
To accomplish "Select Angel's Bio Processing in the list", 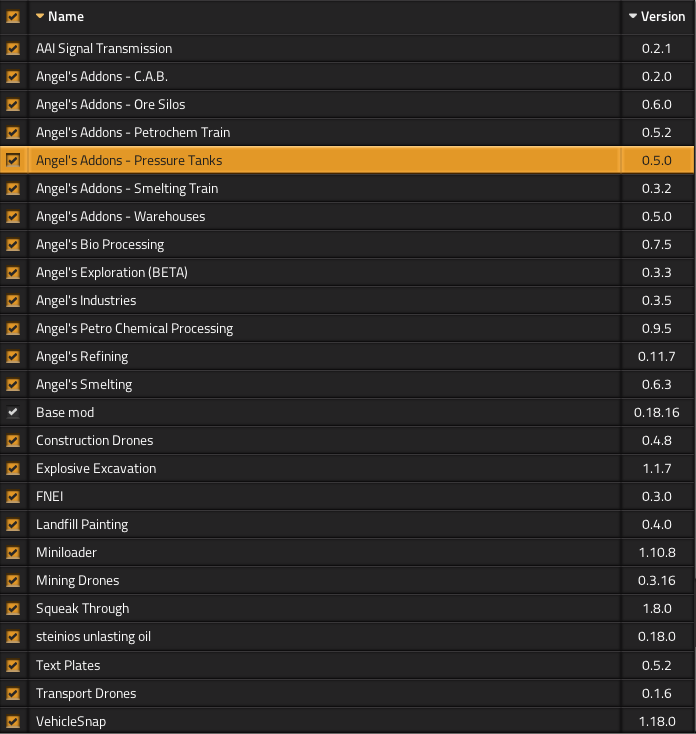I will click(100, 244).
